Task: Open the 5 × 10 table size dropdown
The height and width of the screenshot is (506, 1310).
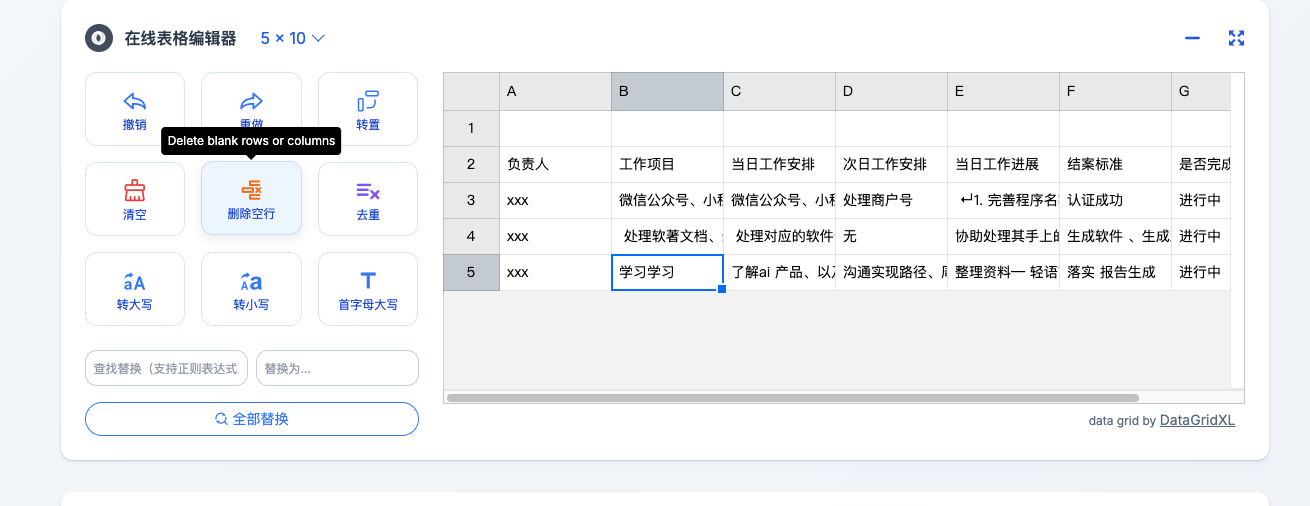Action: (293, 38)
